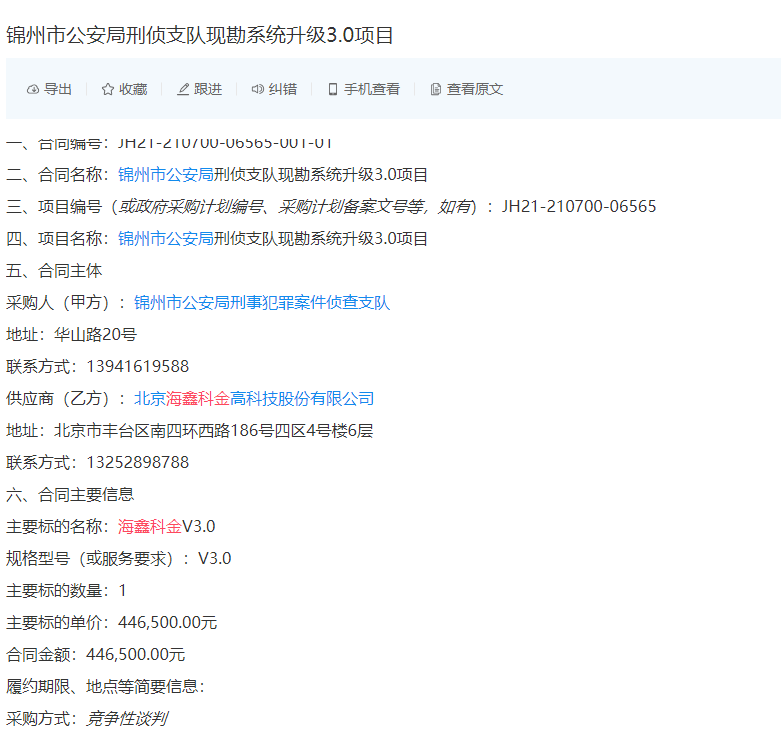The image size is (781, 731).
Task: Click the page title 现勘系统升级3.0项目
Action: [x=299, y=35]
